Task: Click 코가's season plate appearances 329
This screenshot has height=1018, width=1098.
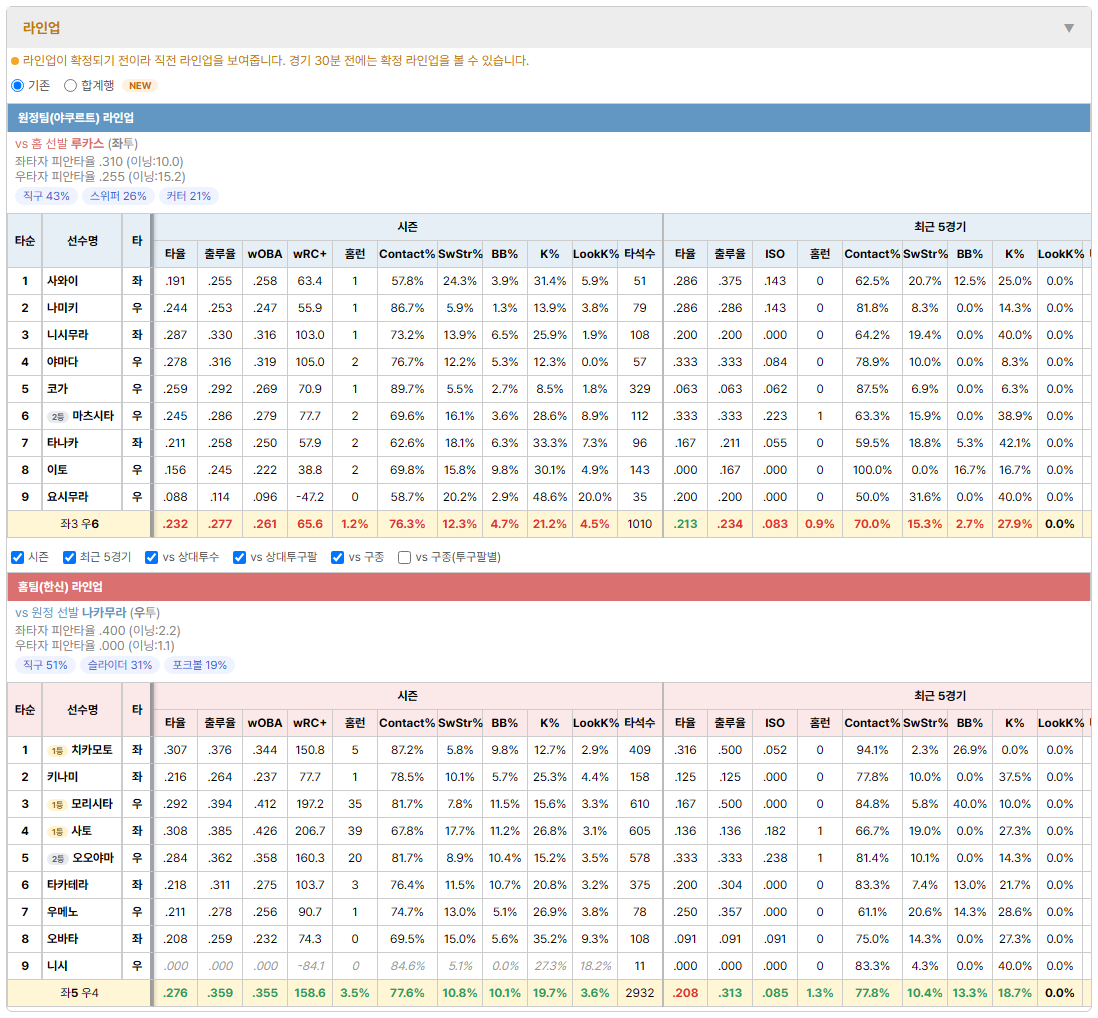Action: pos(639,389)
